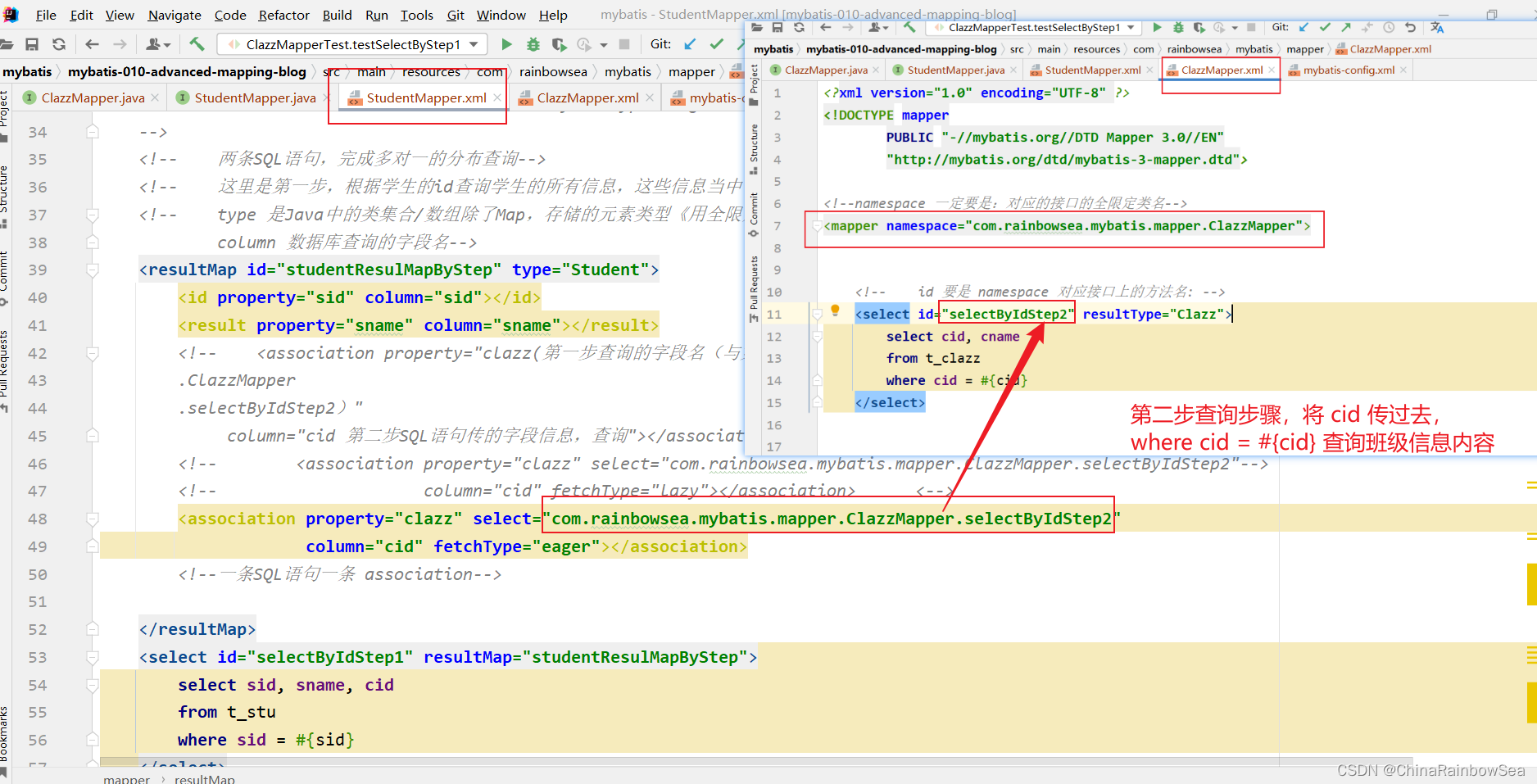Git Push green arrow in overlay window toolbar
This screenshot has width=1537, height=784.
[1346, 28]
